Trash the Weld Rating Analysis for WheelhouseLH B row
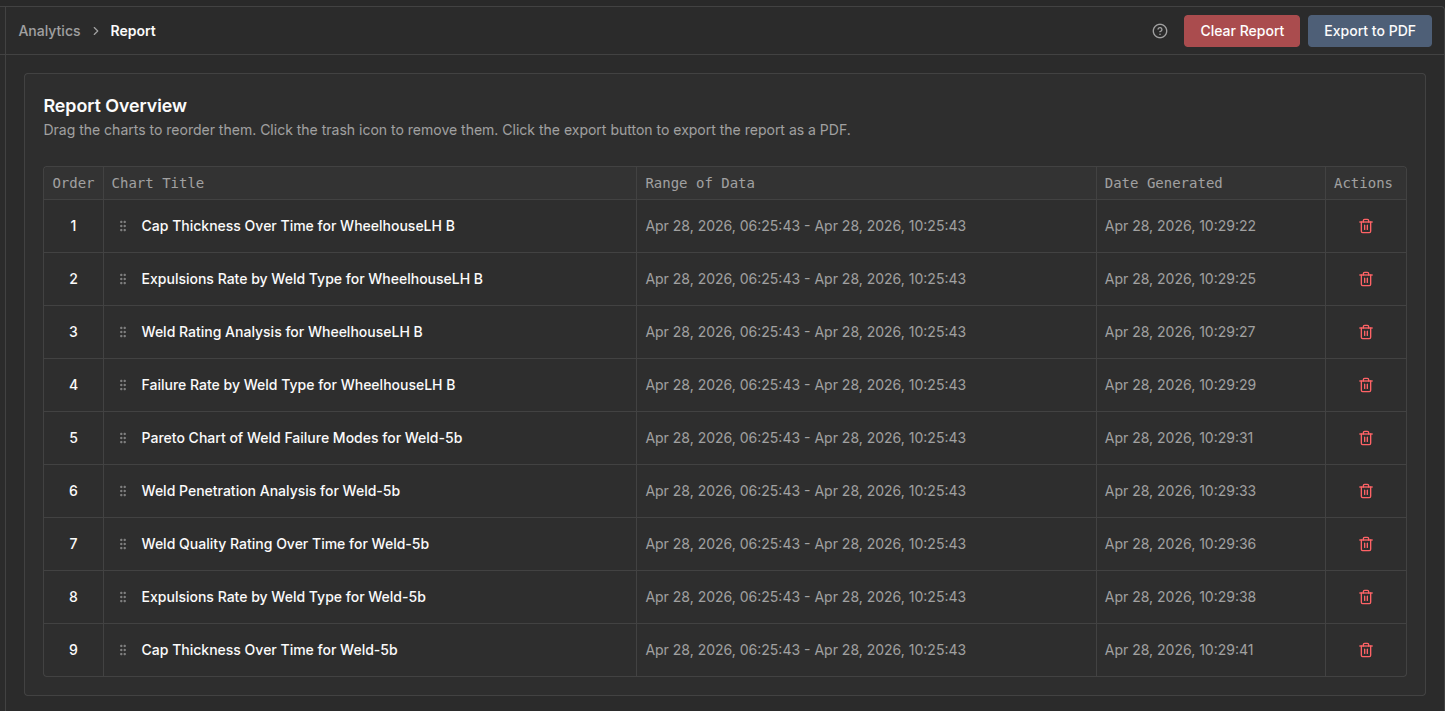Viewport: 1445px width, 711px height. click(x=1366, y=332)
